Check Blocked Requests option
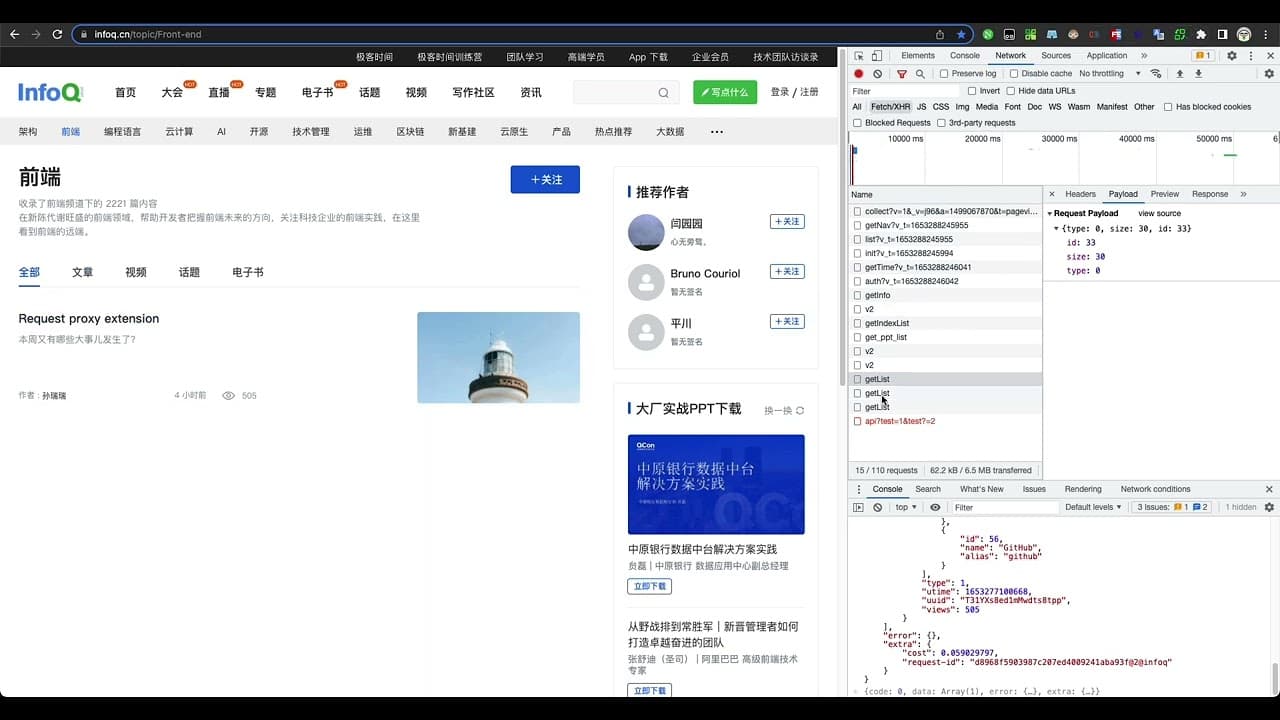 pyautogui.click(x=857, y=123)
